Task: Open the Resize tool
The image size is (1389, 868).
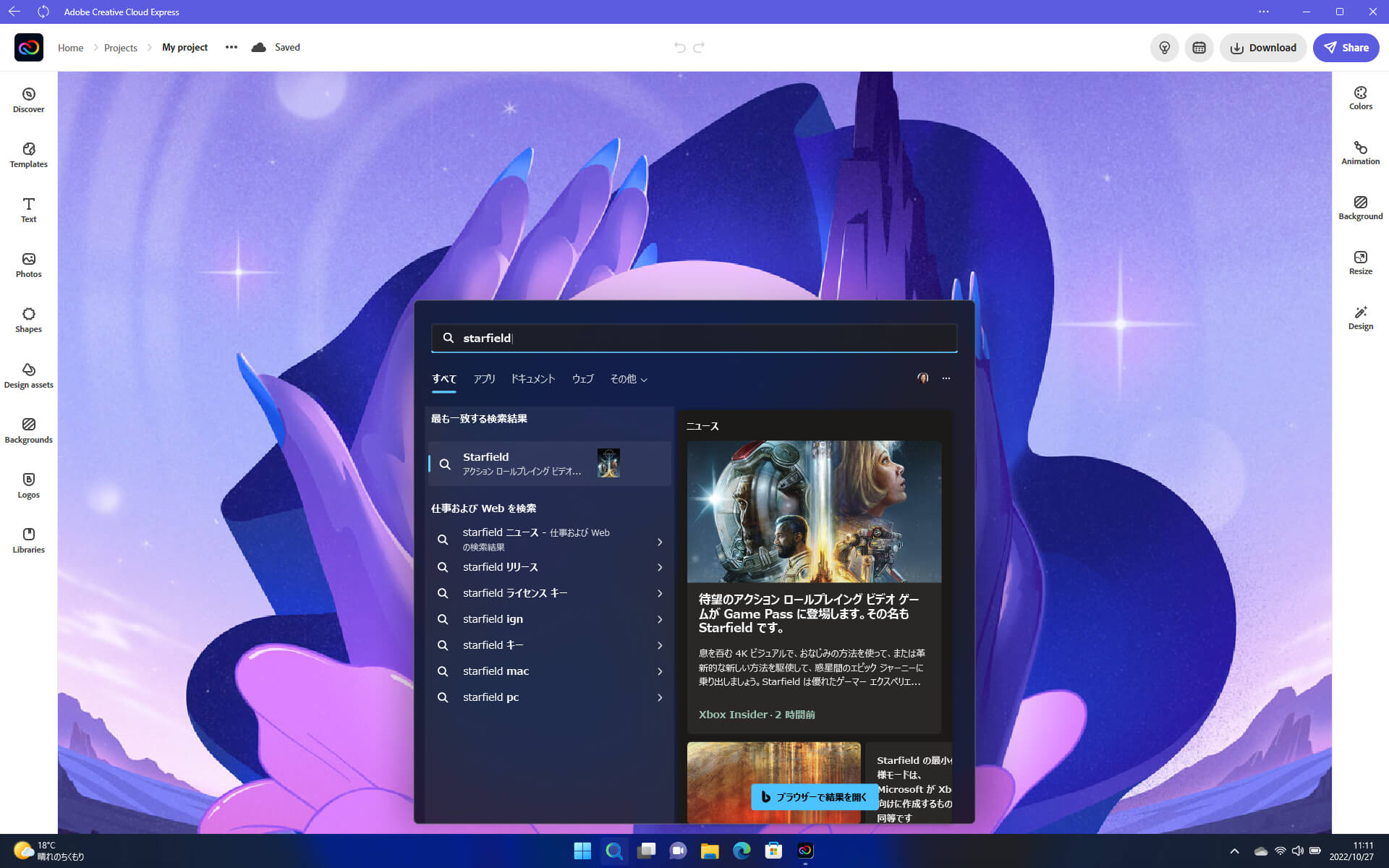Action: tap(1360, 263)
